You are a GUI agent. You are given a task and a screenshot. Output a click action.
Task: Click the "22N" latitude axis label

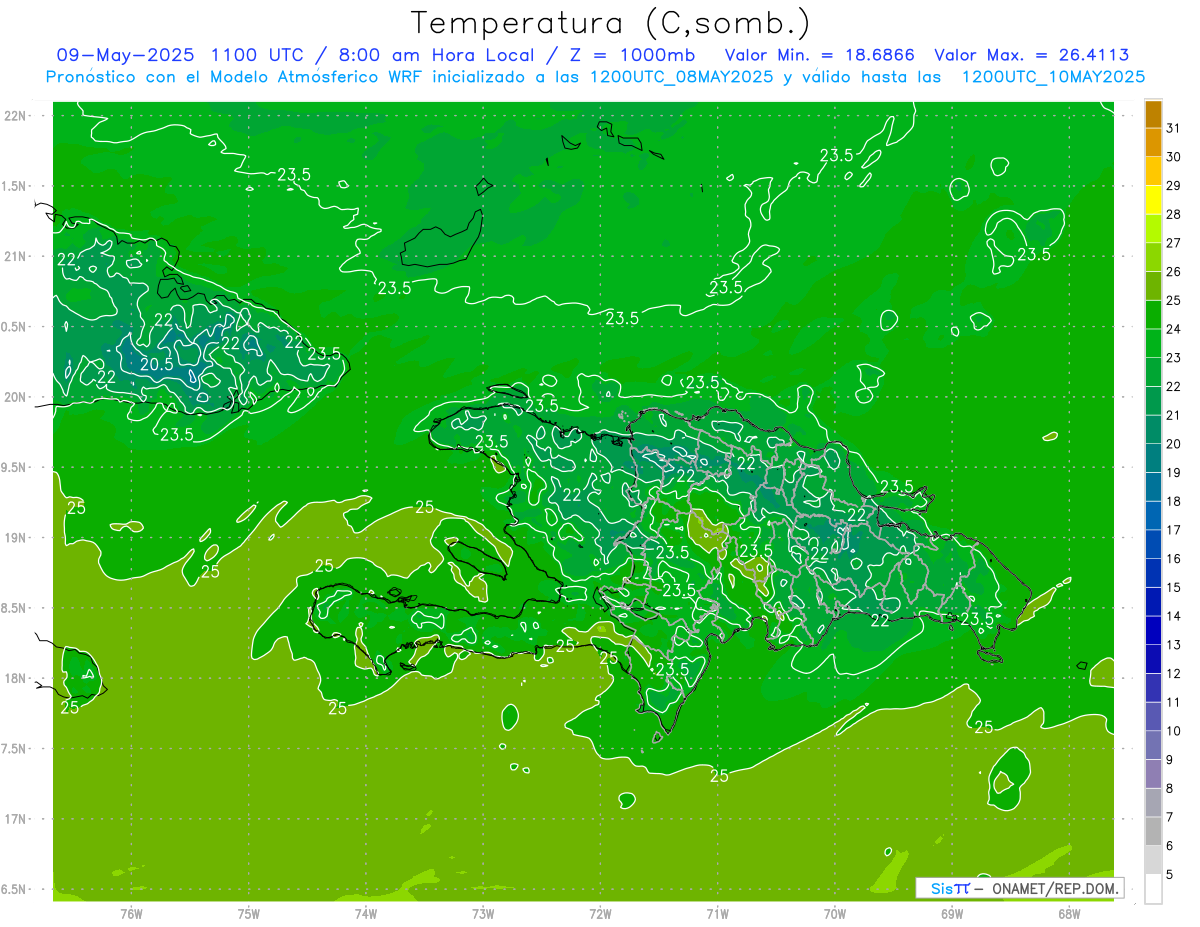[x=15, y=115]
